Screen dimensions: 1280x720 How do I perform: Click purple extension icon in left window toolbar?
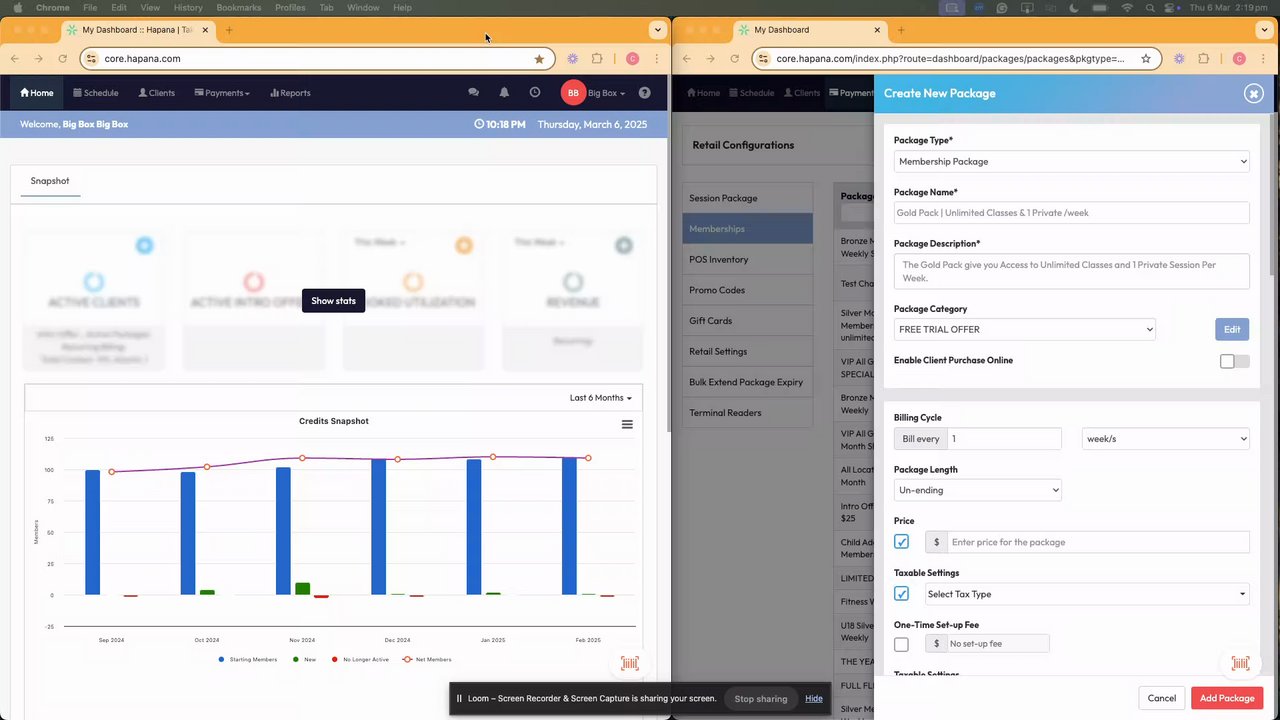pos(572,59)
